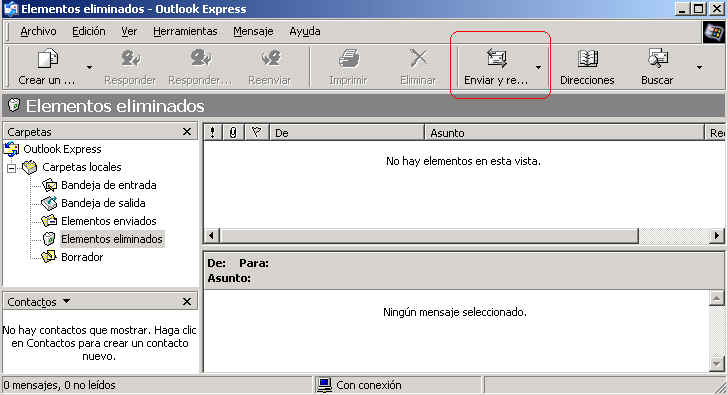This screenshot has height=395, width=728.
Task: Click 'Ningún mensaje seleccionado.' text
Action: coord(455,312)
